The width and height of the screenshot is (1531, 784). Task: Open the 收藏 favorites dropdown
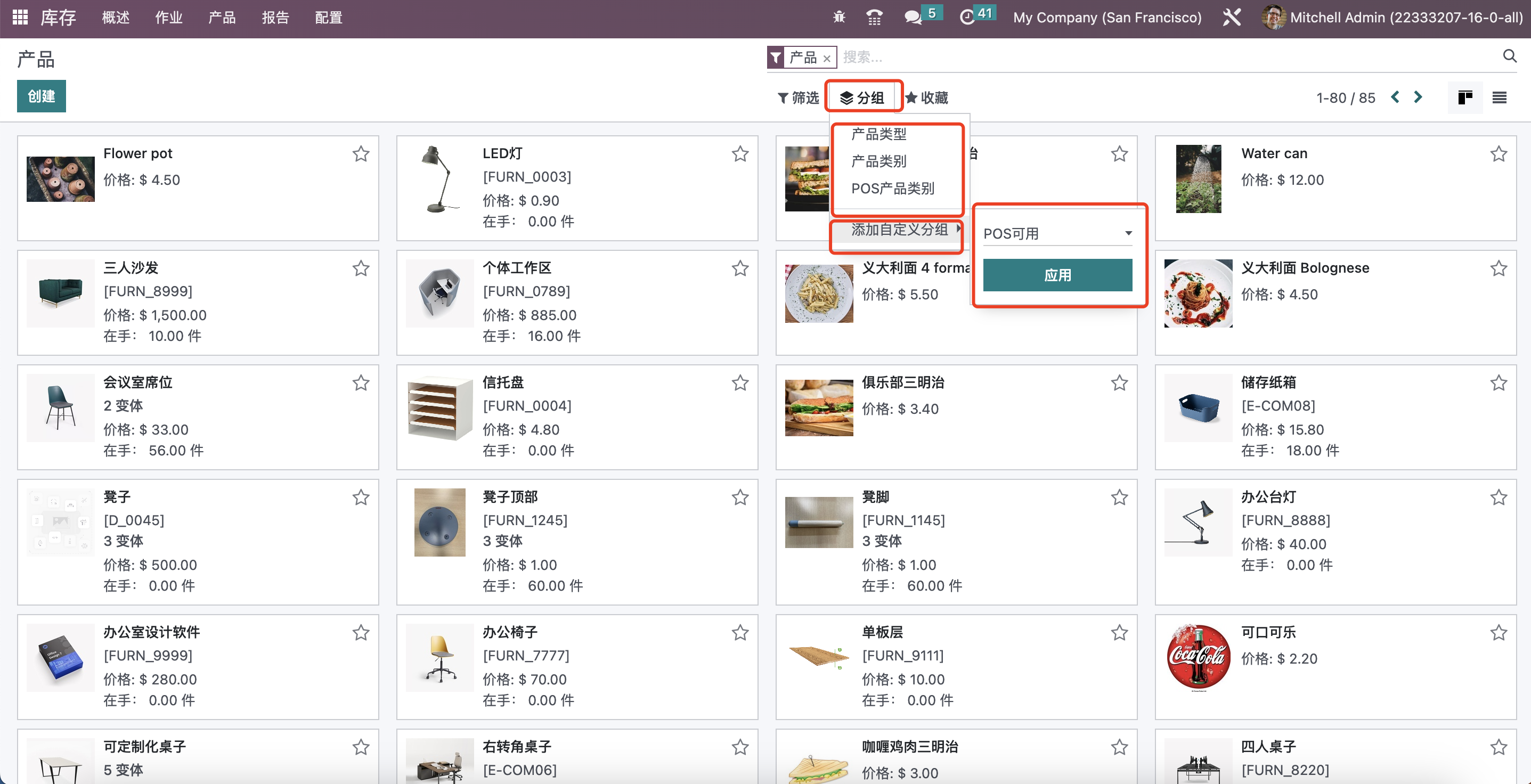[926, 97]
